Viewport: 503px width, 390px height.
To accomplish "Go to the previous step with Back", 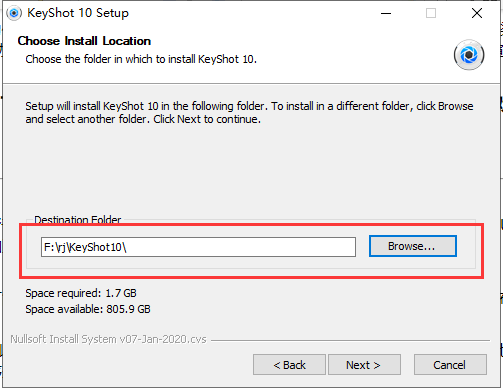I will pos(289,365).
